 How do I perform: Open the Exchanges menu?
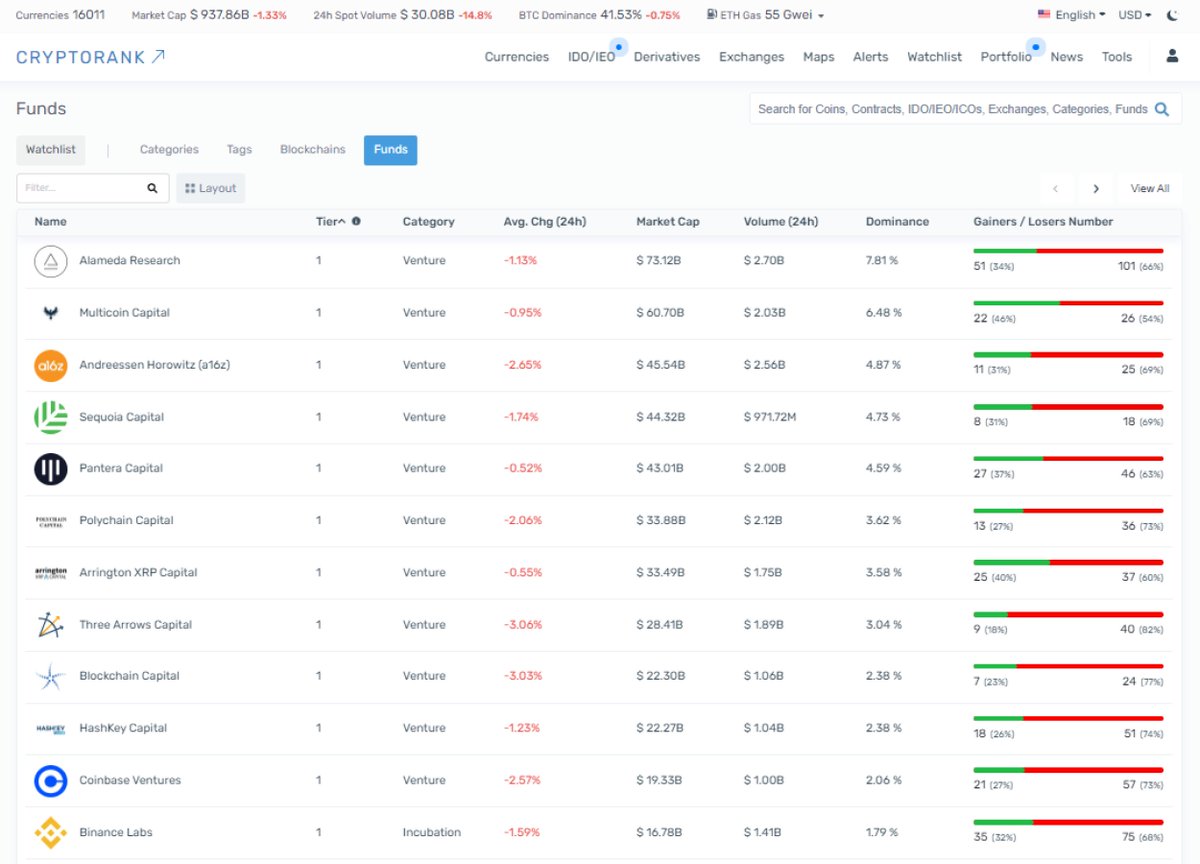[751, 57]
